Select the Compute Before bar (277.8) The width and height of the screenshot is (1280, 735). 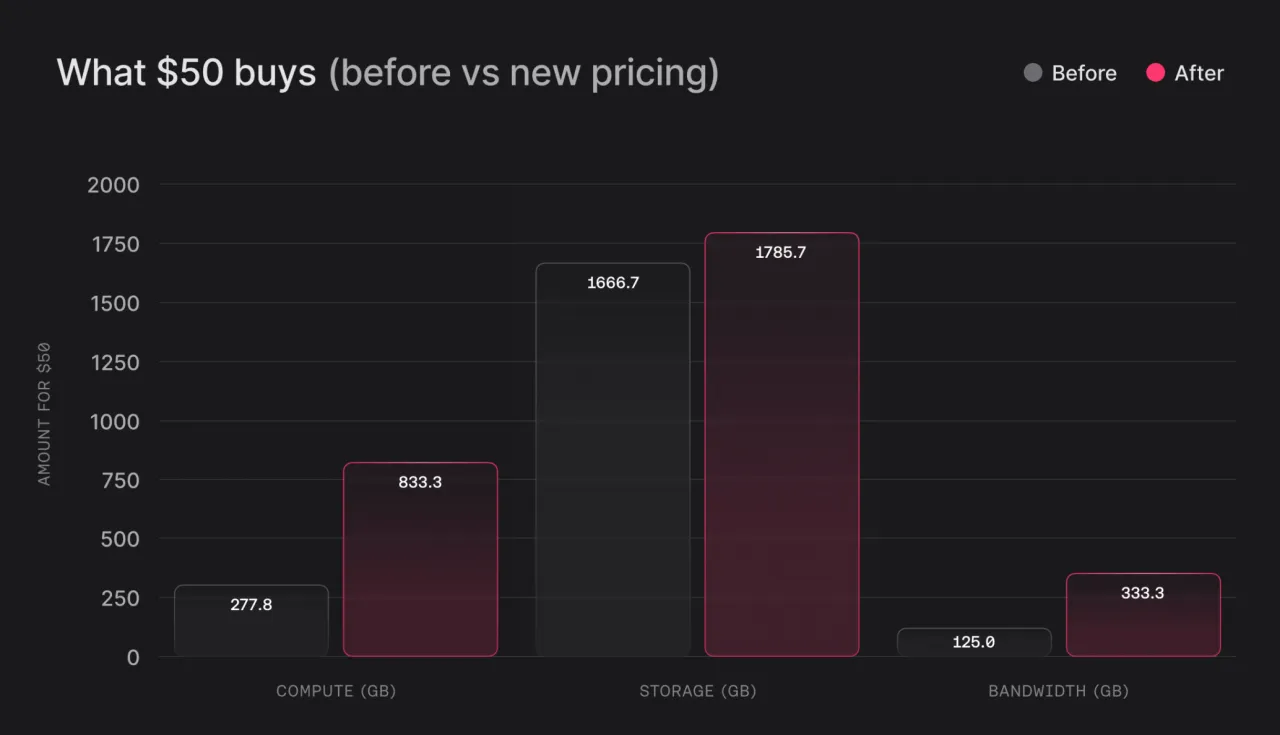(x=251, y=621)
